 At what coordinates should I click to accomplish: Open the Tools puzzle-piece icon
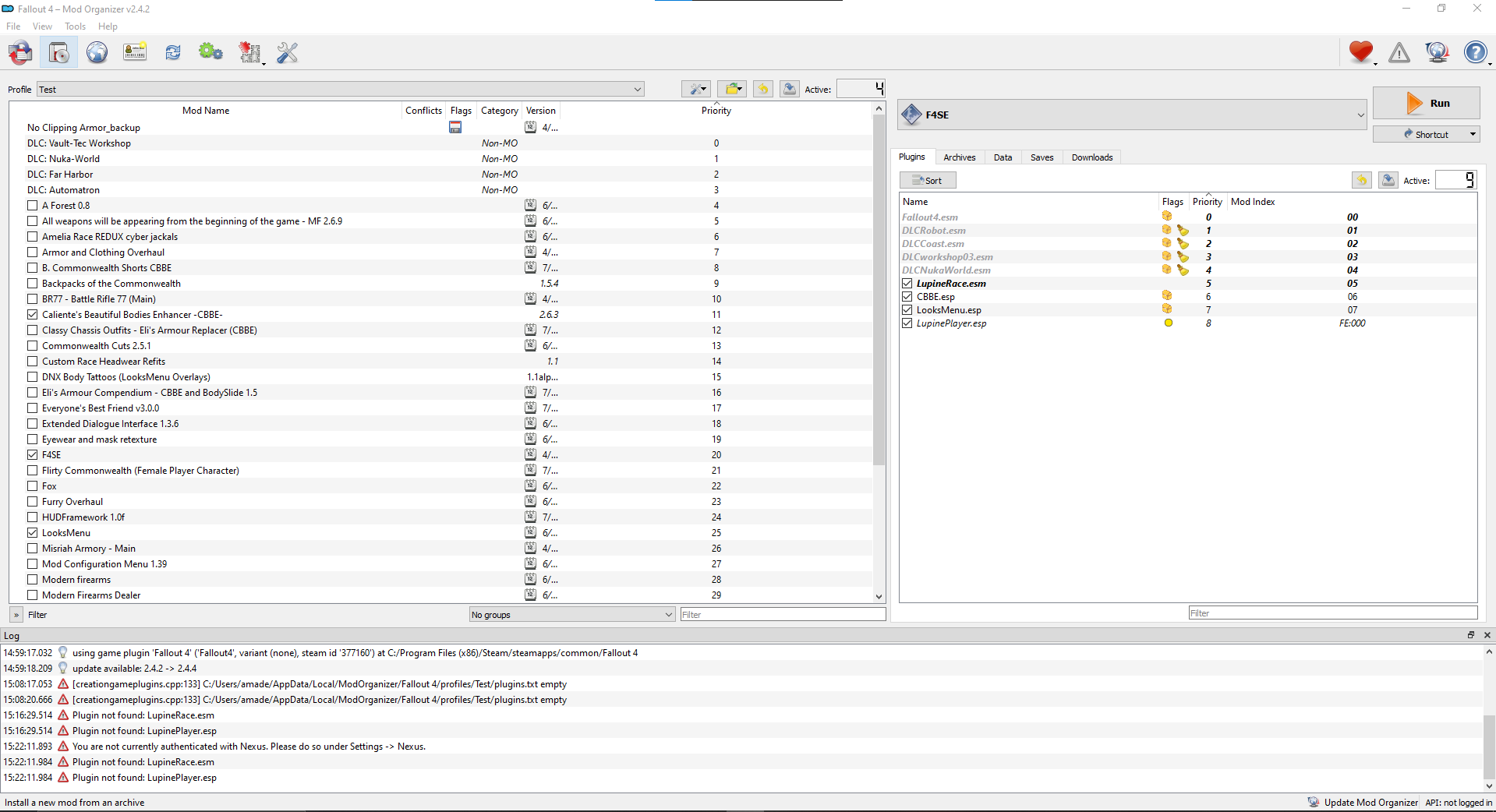(x=249, y=52)
